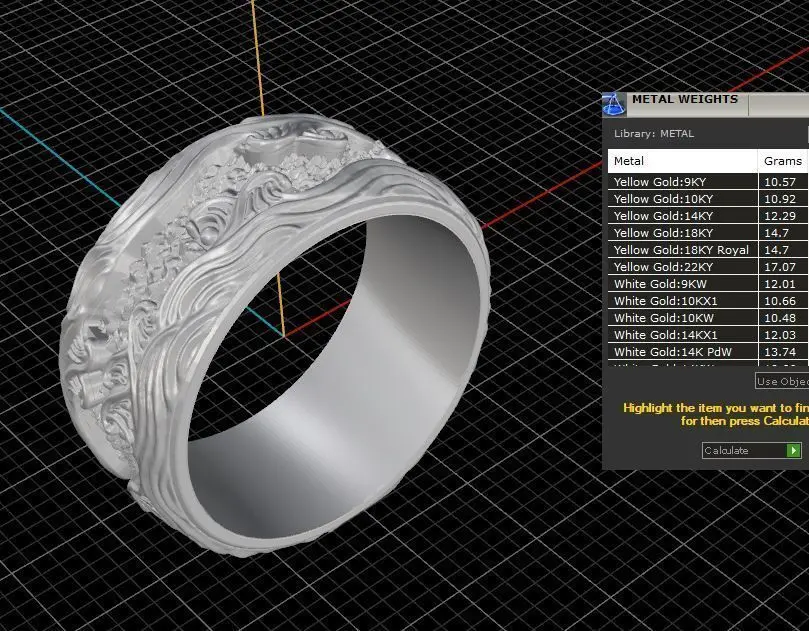Select the White Gold:9KW row

click(708, 284)
